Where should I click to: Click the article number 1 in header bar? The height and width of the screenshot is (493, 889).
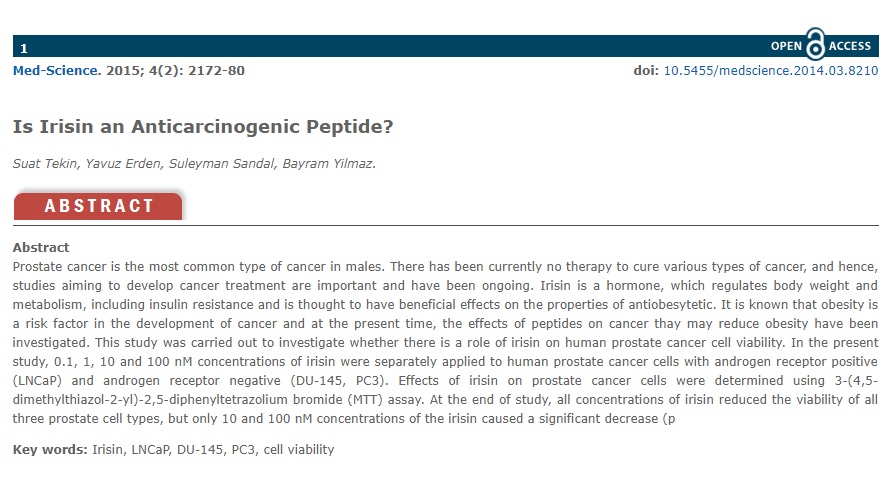click(x=24, y=49)
